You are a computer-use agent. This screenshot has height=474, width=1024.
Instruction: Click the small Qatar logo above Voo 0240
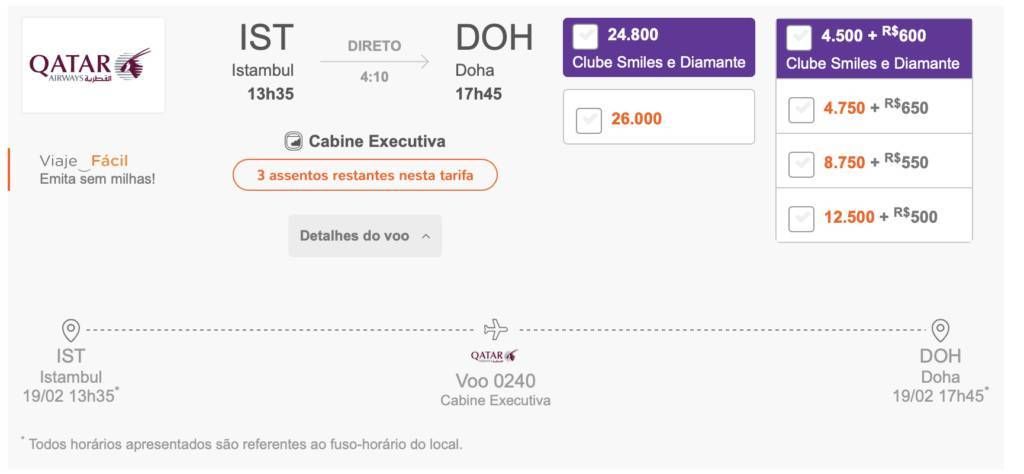494,356
